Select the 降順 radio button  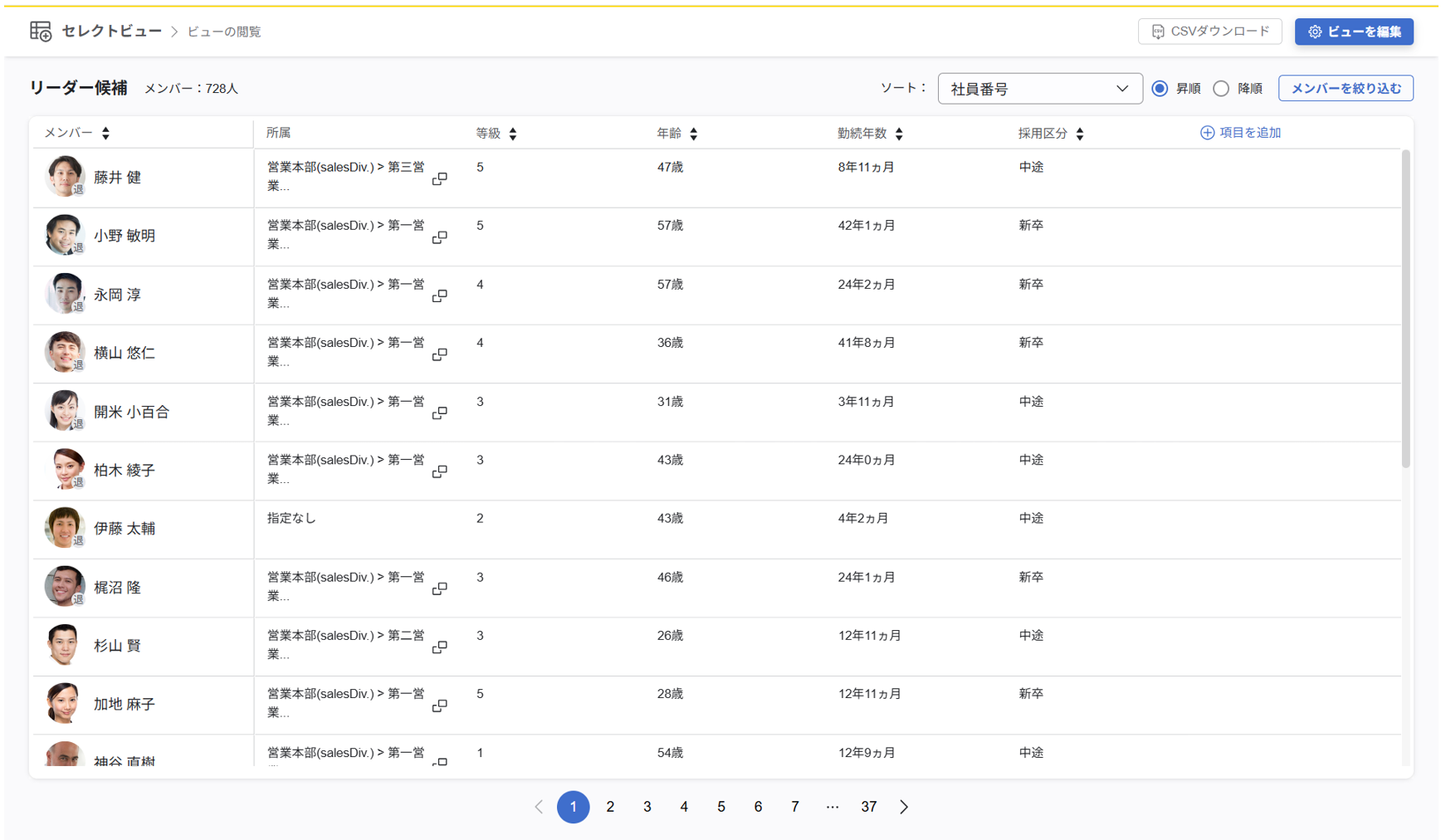pos(1221,89)
